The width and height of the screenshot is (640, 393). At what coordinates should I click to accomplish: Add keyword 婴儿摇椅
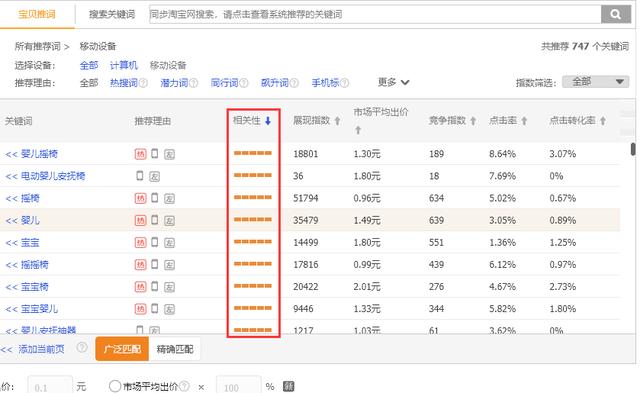tap(31, 154)
